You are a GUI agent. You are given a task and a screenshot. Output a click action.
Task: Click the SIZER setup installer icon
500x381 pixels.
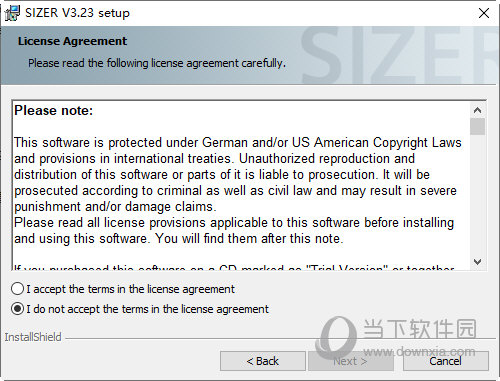12,13
